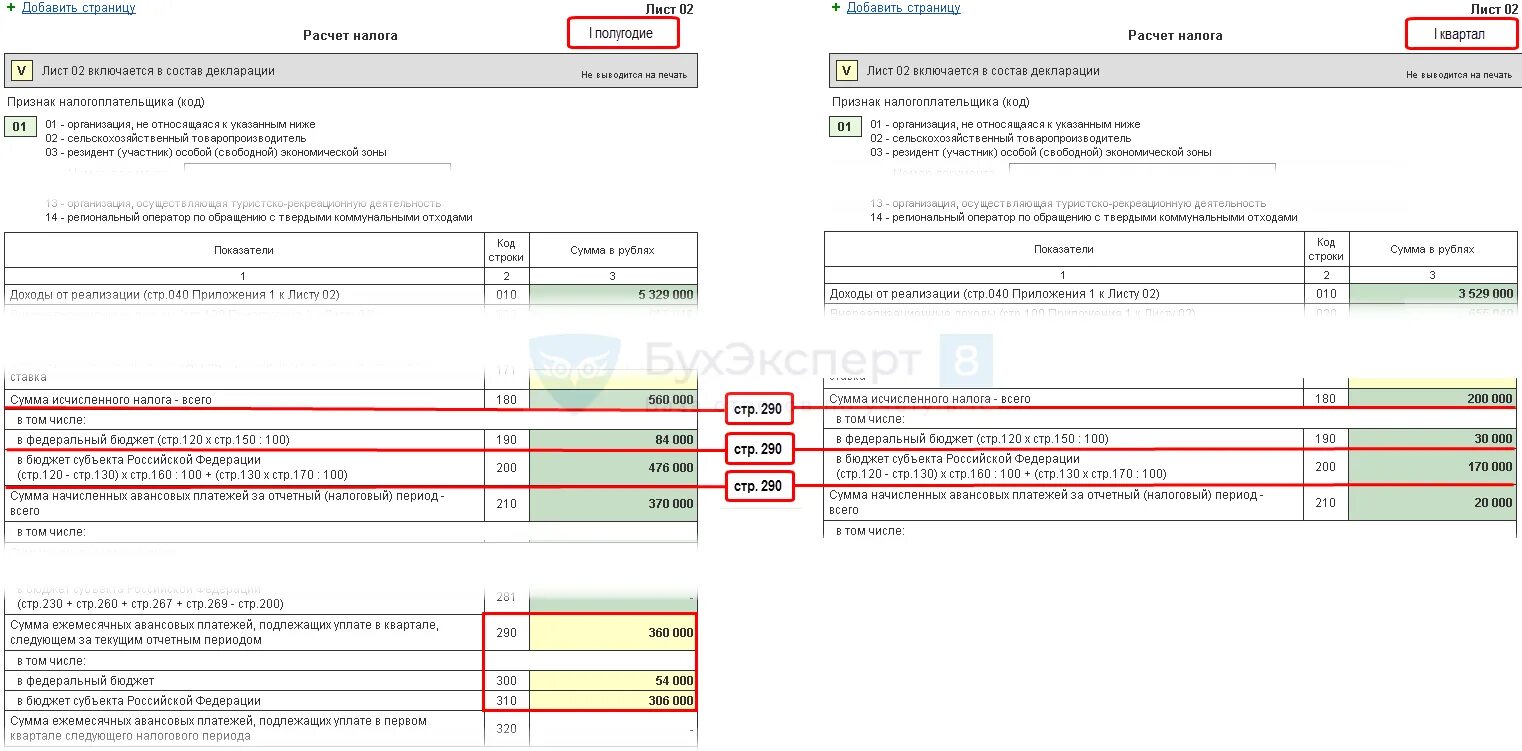
Task: Click 'Код строки' column header in right form
Action: pos(1326,250)
